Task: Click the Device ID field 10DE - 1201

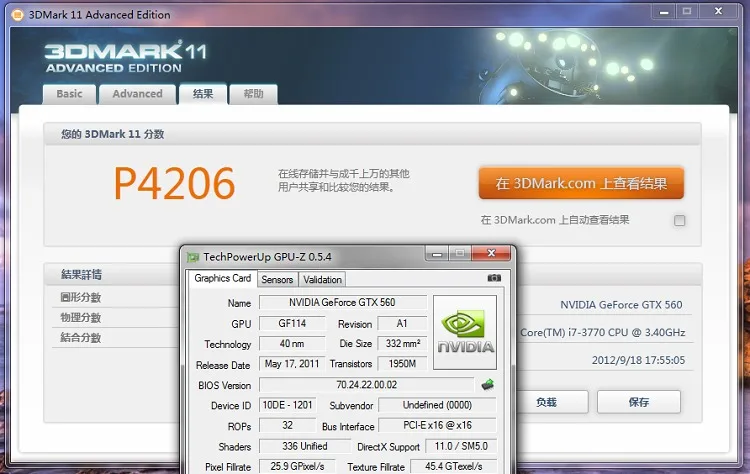Action: pos(287,405)
